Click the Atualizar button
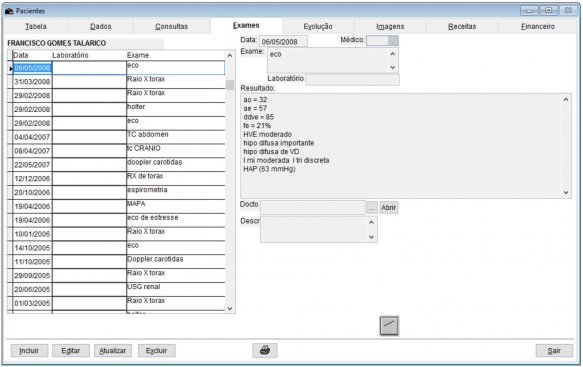This screenshot has height=367, width=583. (113, 351)
